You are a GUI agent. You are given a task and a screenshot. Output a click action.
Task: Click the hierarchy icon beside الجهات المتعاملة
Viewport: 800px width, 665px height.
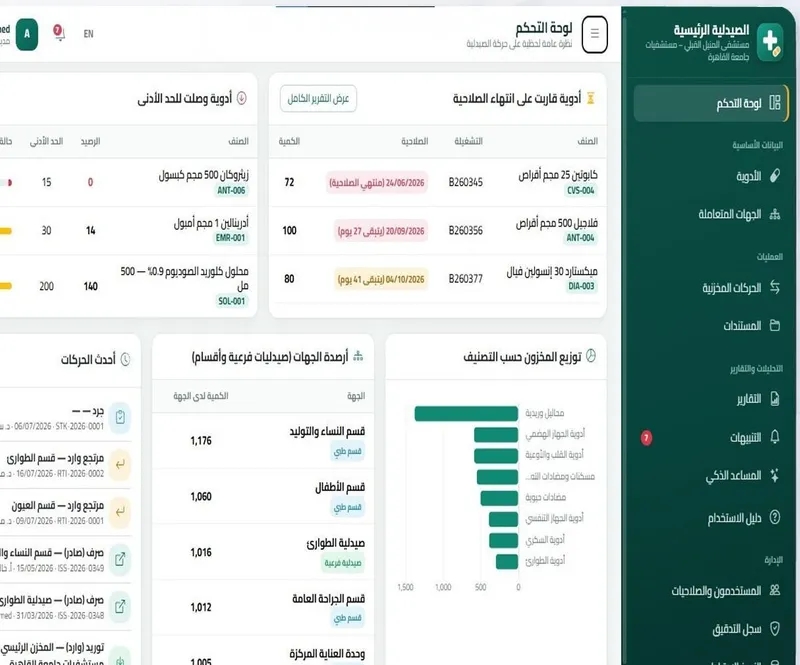pyautogui.click(x=774, y=214)
